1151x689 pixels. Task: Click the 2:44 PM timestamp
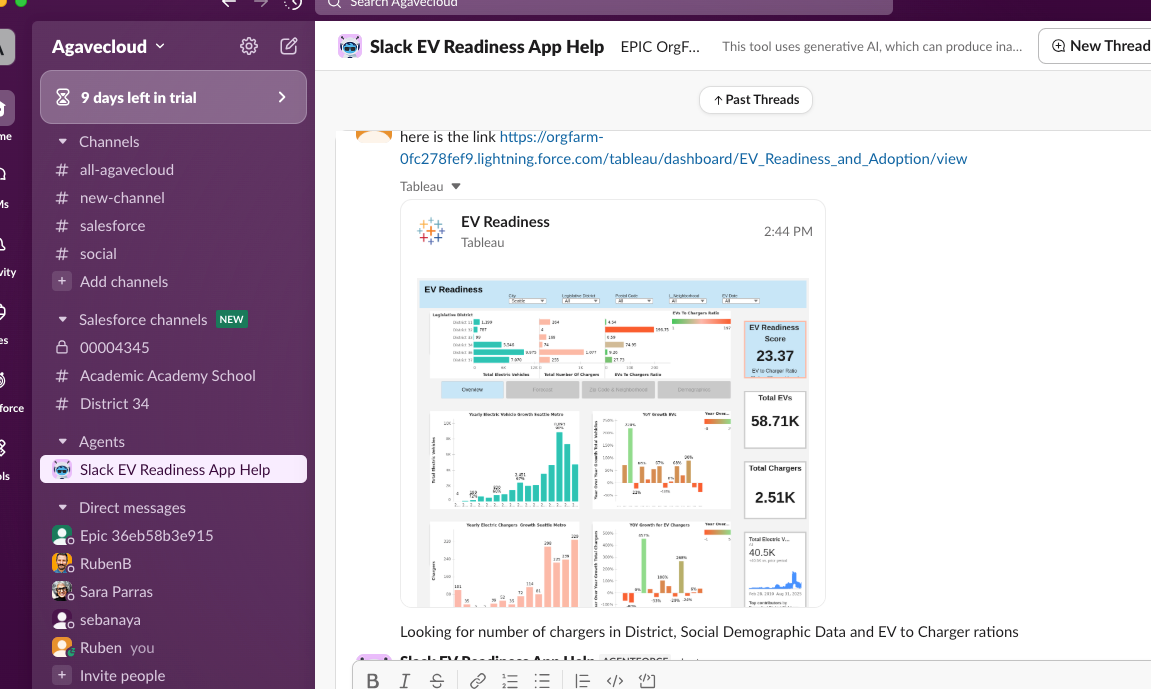point(788,231)
